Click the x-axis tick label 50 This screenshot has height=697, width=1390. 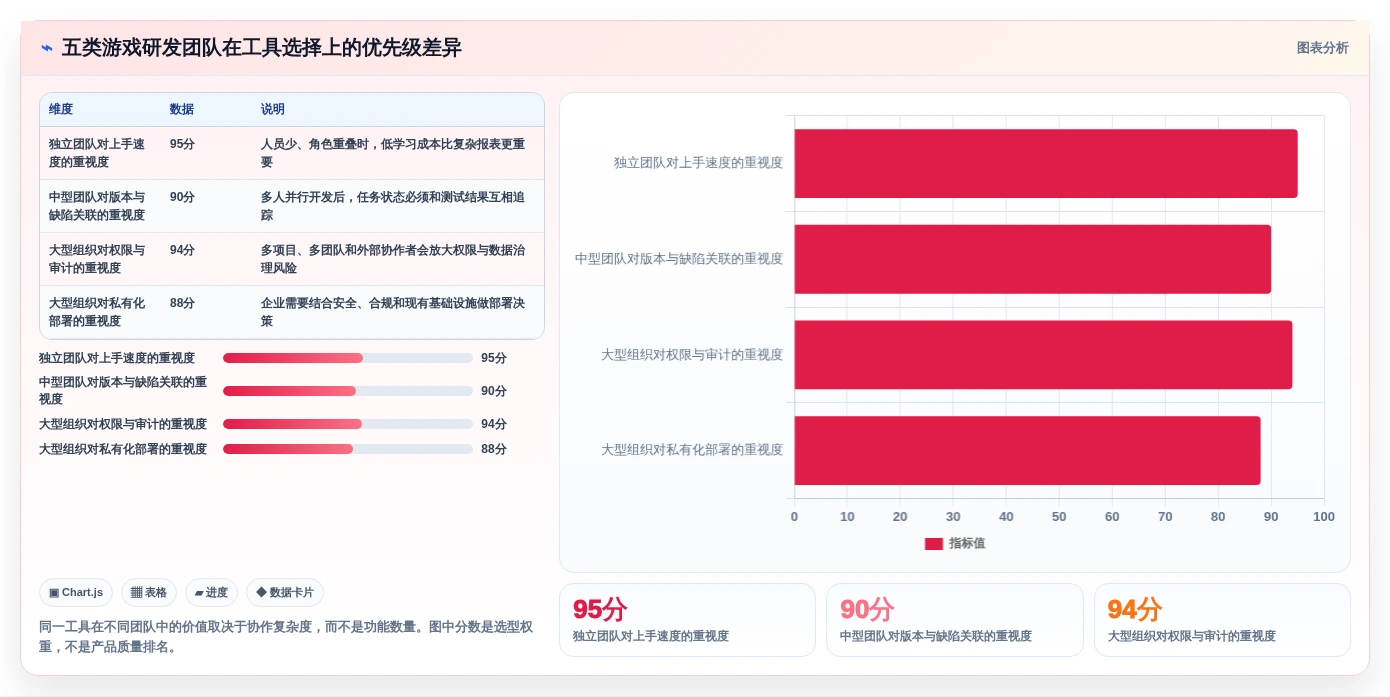pos(1059,517)
